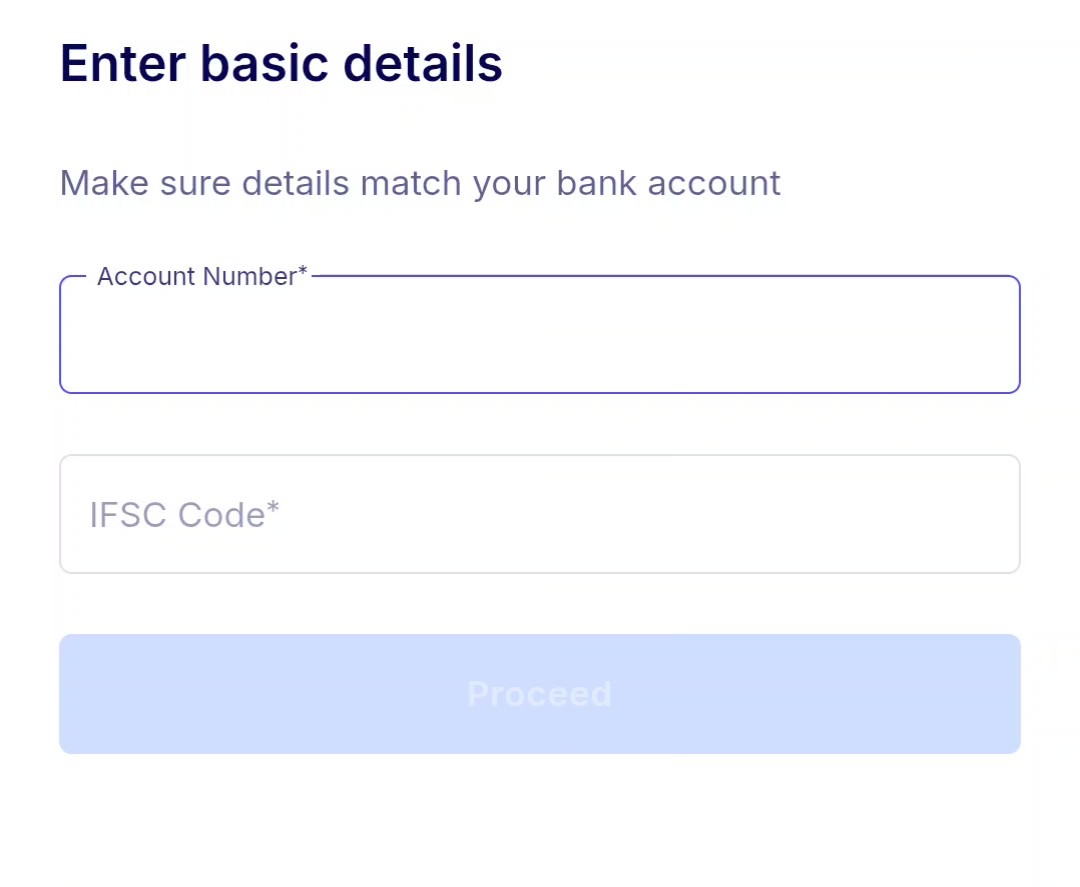Viewport: 1080px width, 887px height.
Task: Click the bank account hint text
Action: [x=420, y=184]
